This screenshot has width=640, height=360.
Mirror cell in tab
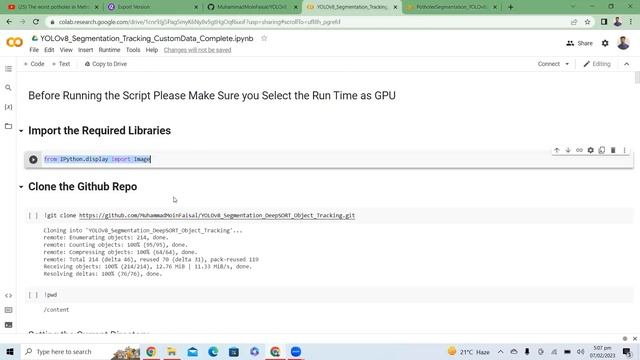[x=602, y=150]
